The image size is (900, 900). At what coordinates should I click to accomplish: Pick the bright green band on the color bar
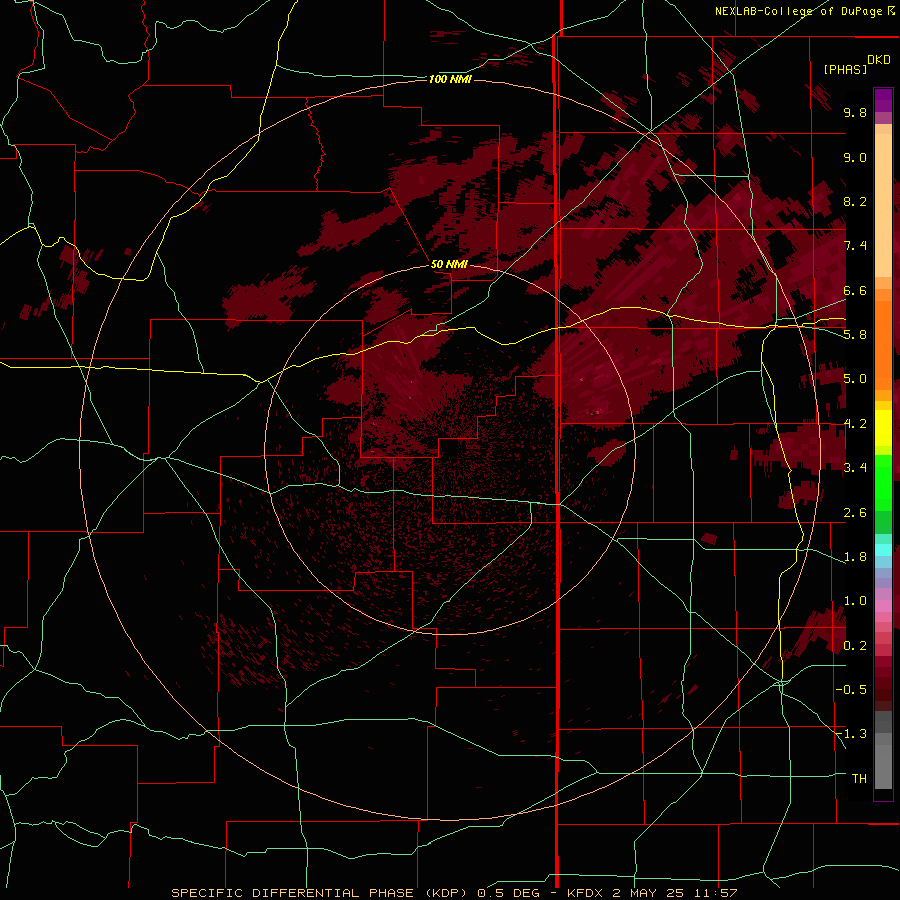click(x=883, y=482)
